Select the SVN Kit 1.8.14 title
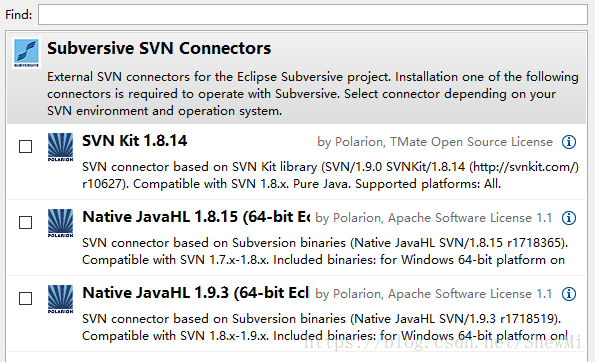 (x=135, y=141)
